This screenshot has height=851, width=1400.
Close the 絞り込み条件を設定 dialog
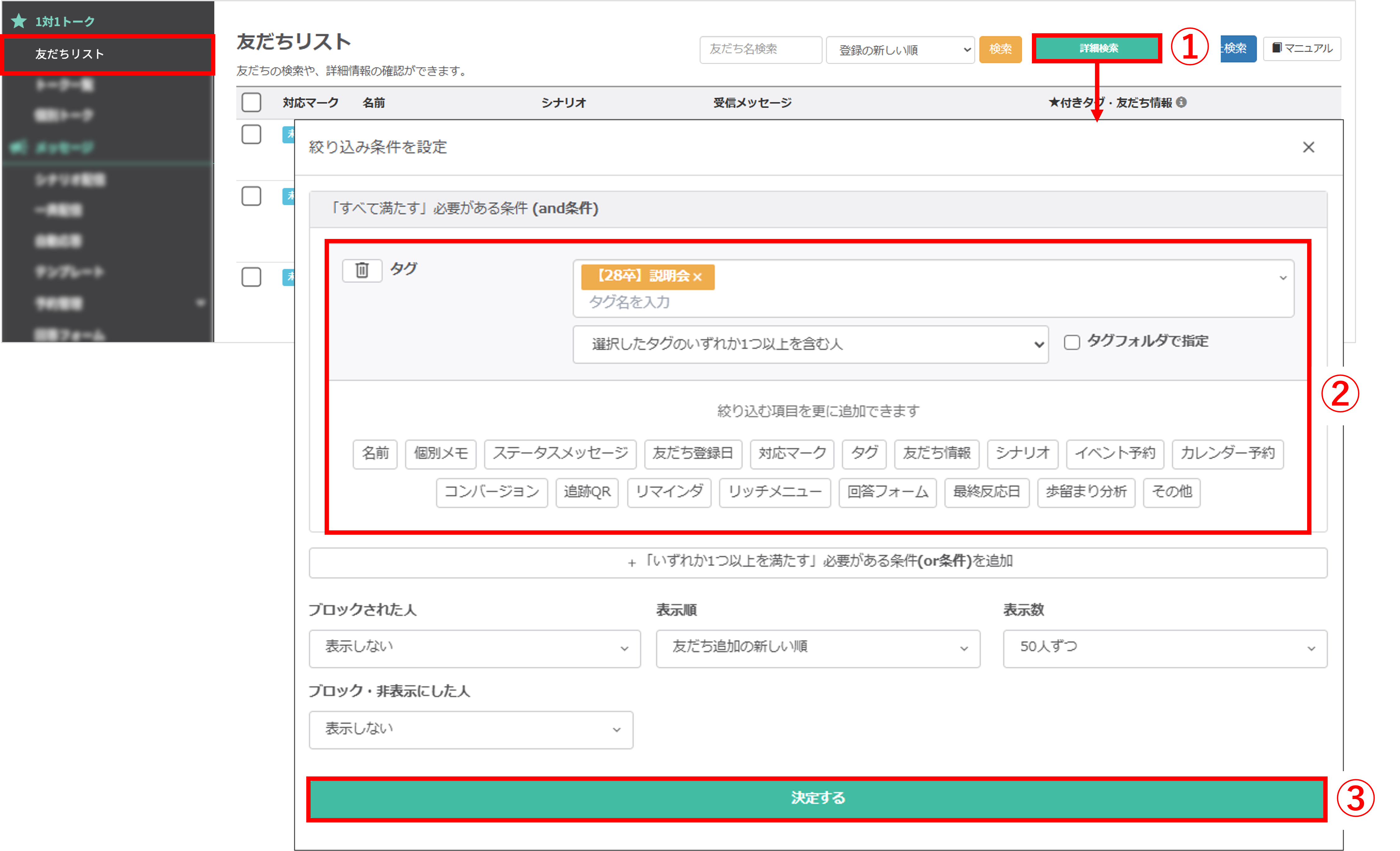[x=1308, y=147]
